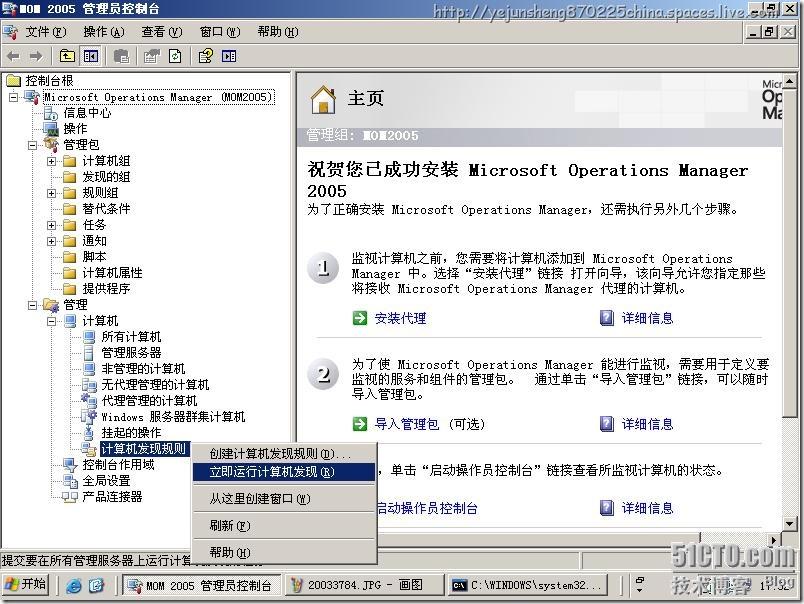This screenshot has width=804, height=604.
Task: Click the vertical scrollbar up arrow in the home pane
Action: pos(789,81)
